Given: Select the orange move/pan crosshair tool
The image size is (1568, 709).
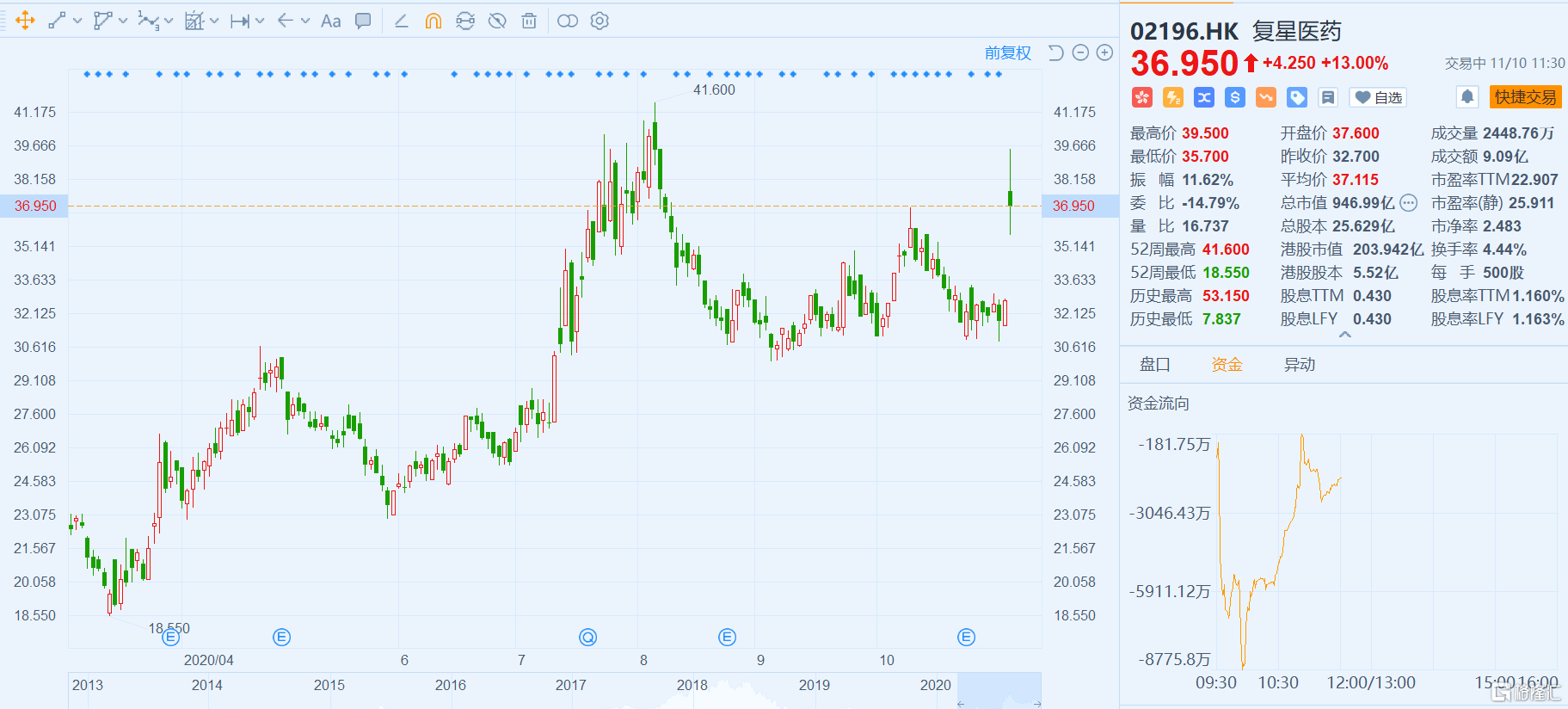Looking at the screenshot, I should pos(25,21).
